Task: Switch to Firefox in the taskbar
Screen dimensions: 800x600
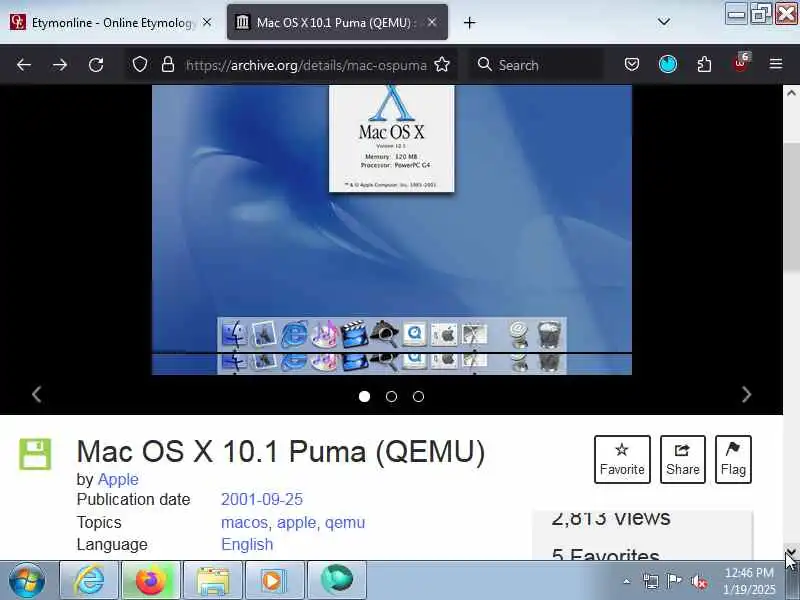Action: coord(151,580)
